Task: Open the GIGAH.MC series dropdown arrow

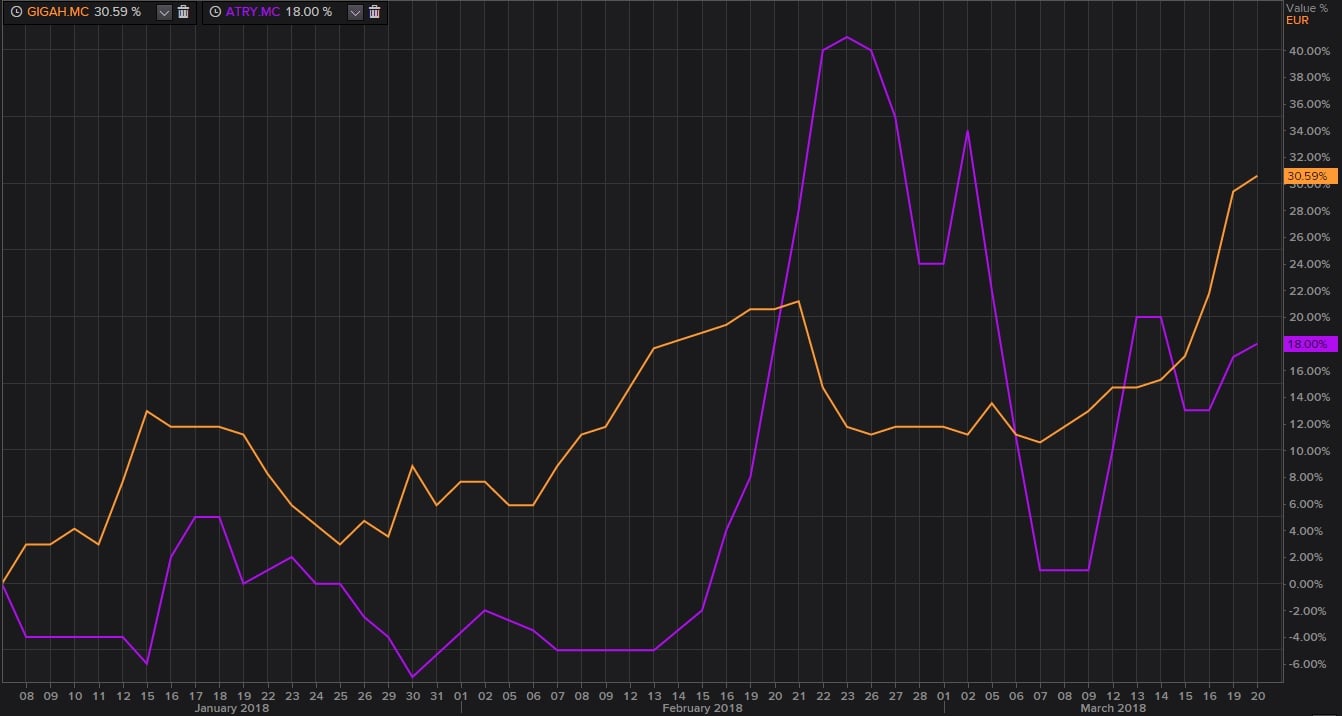Action: tap(163, 12)
